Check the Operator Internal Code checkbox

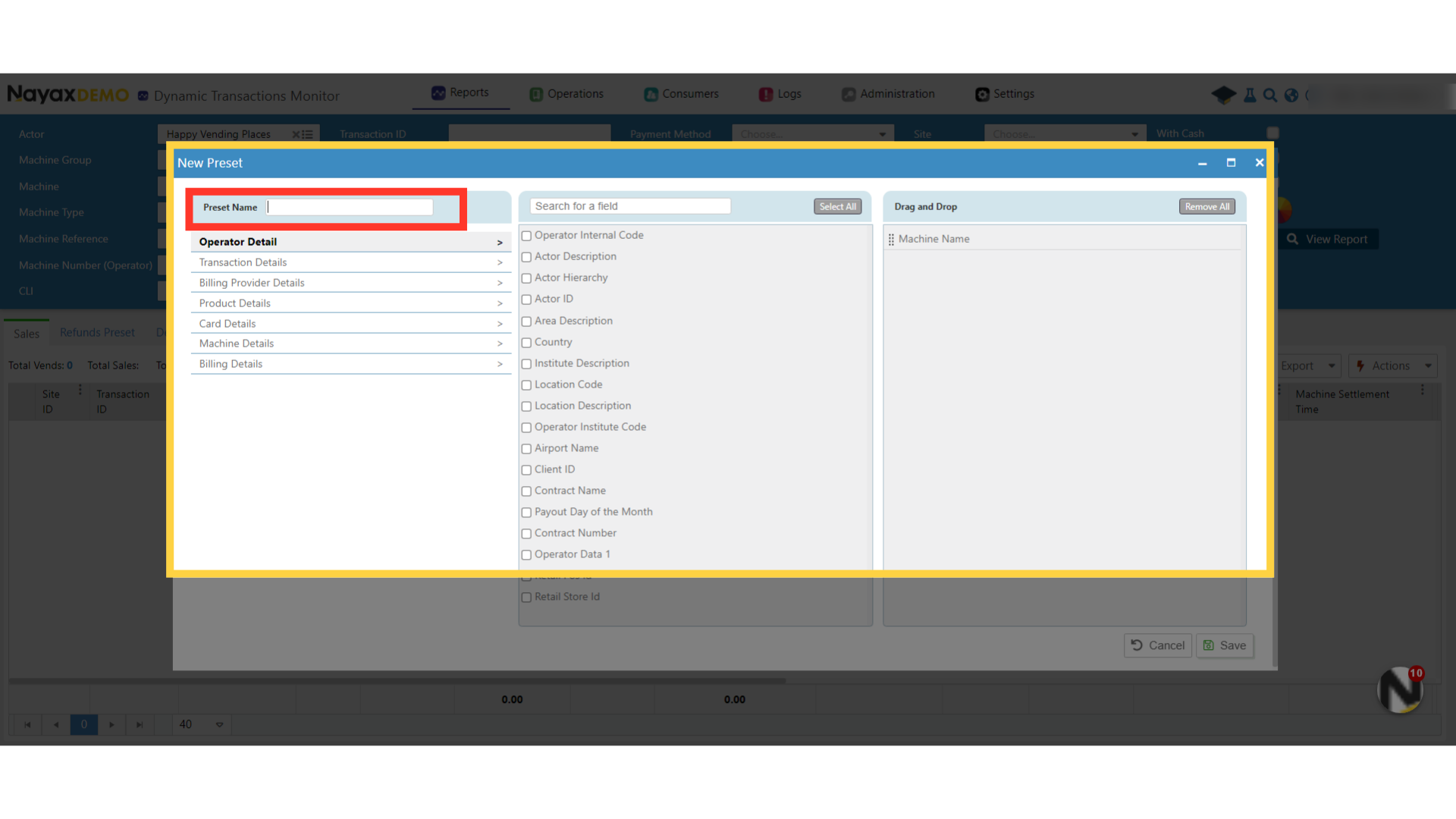point(526,236)
